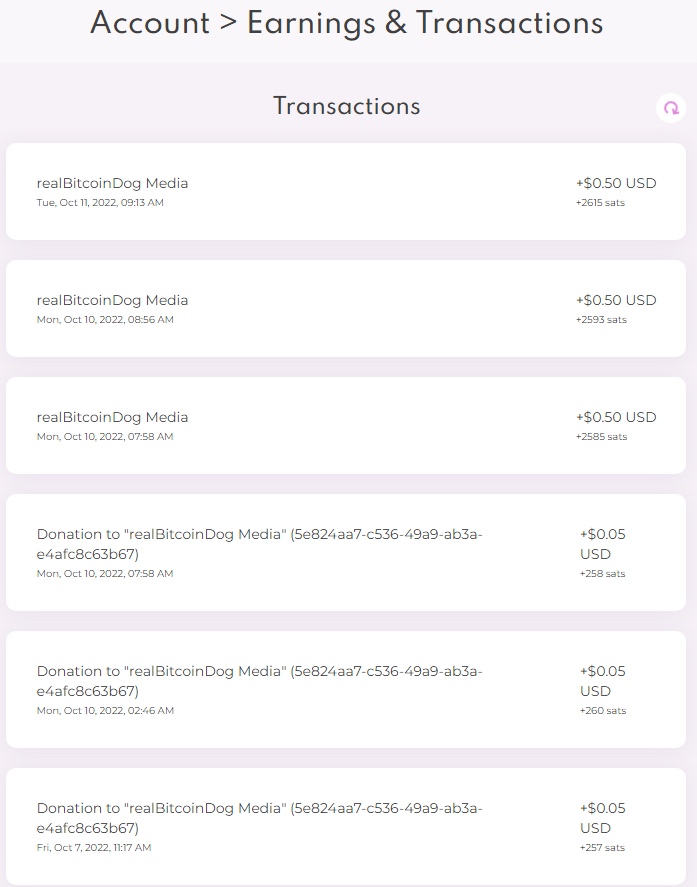Click the +$0.50 USD on Oct 11 transaction
Image resolution: width=697 pixels, height=887 pixels.
pyautogui.click(x=616, y=183)
